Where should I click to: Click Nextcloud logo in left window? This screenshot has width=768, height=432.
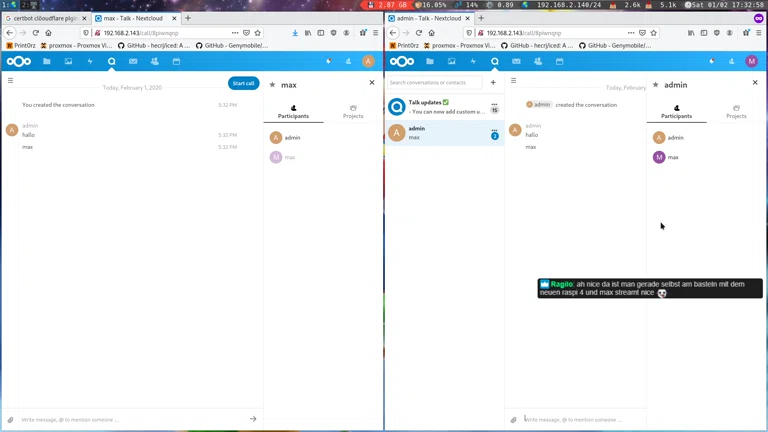click(19, 61)
